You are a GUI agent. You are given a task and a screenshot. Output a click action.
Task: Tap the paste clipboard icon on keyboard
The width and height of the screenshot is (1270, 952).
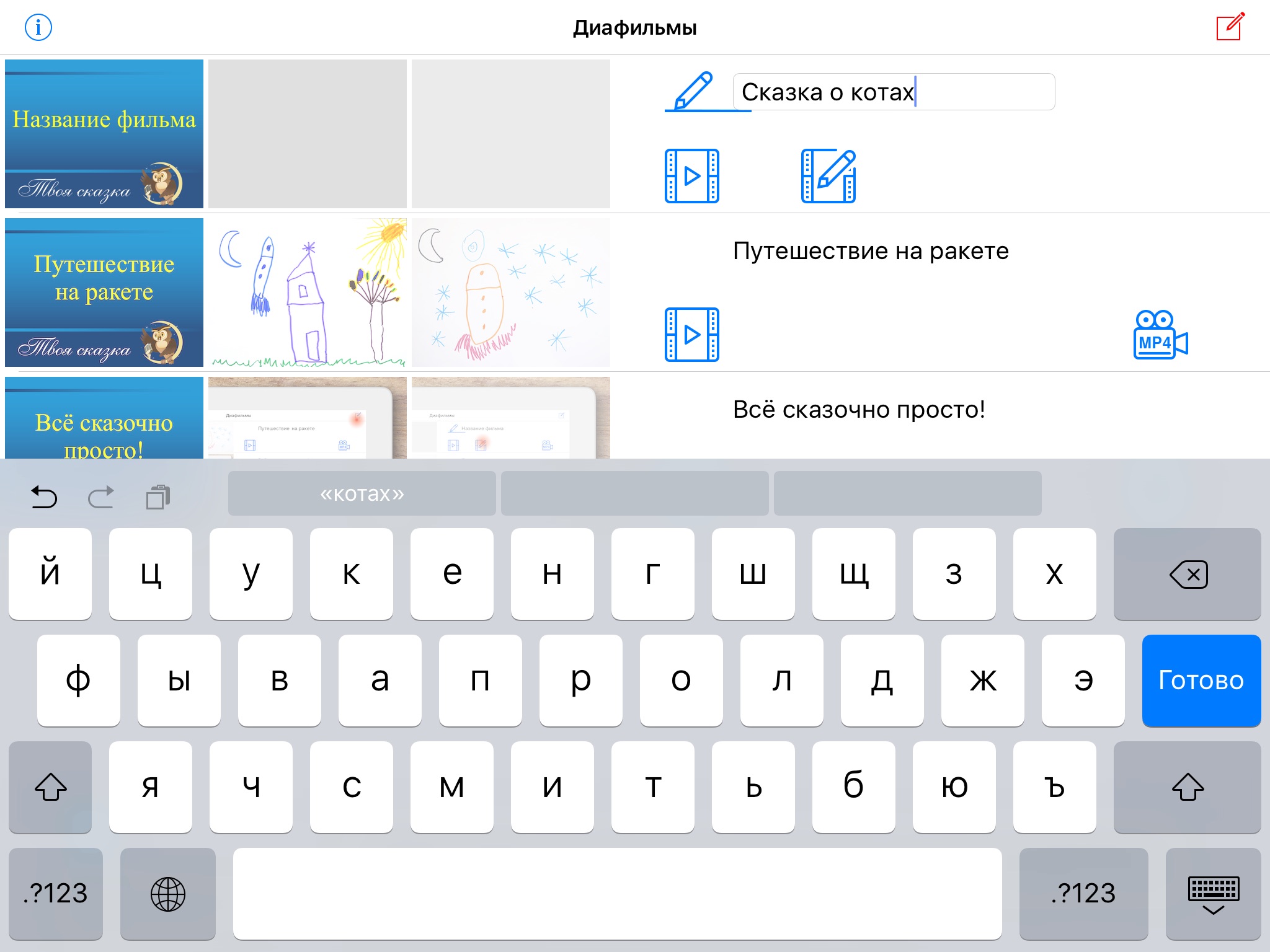[158, 496]
